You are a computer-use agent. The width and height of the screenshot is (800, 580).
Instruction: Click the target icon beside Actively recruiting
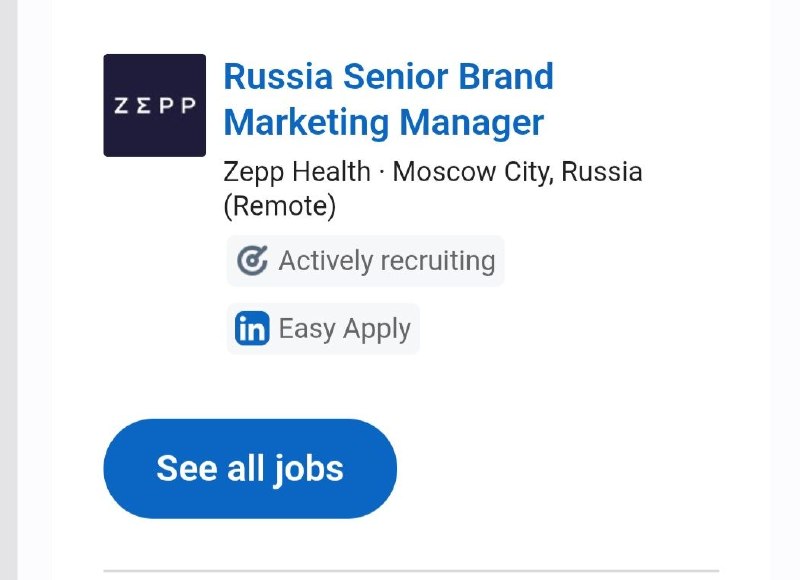coord(252,261)
